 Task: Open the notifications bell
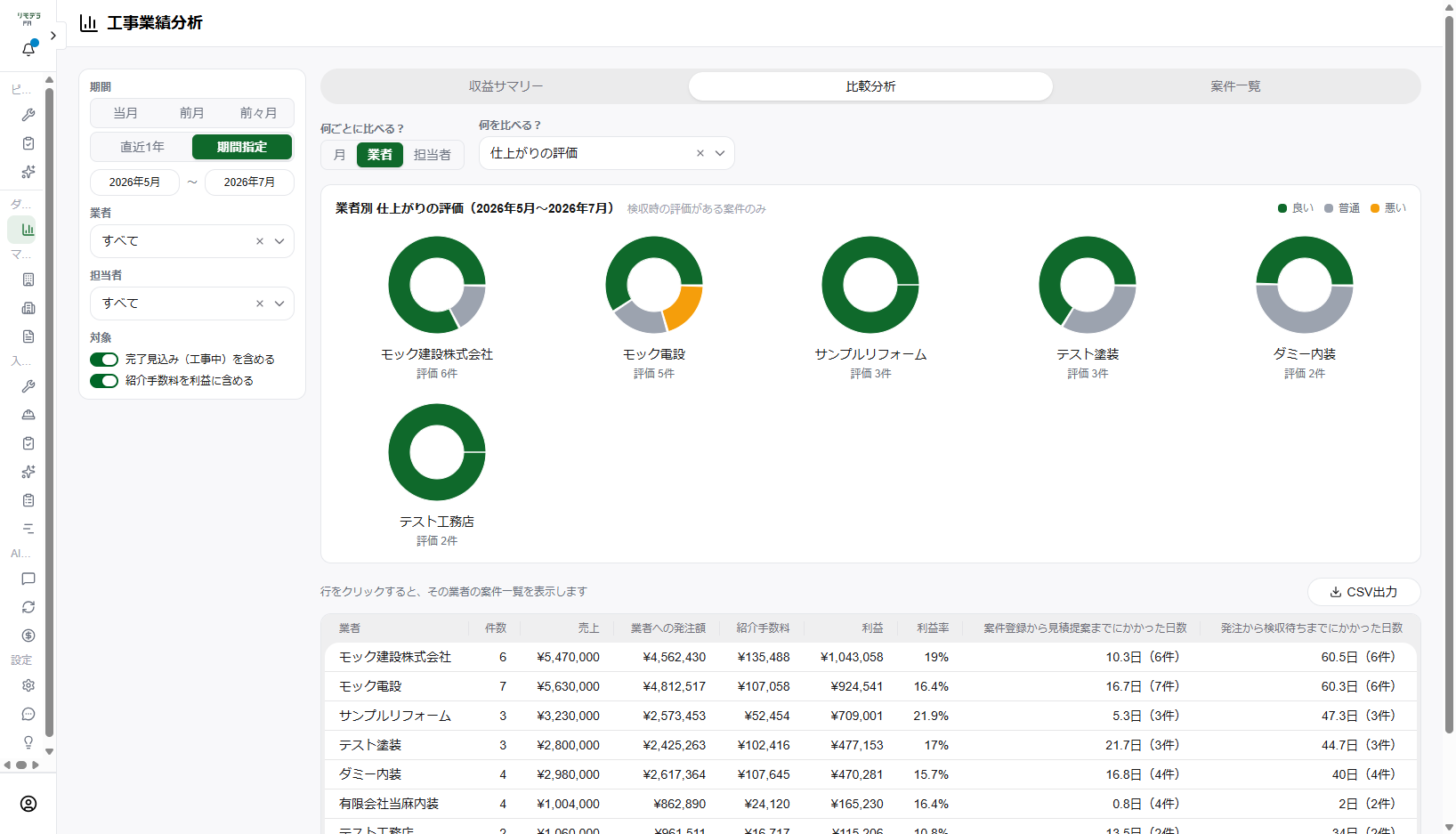(28, 49)
